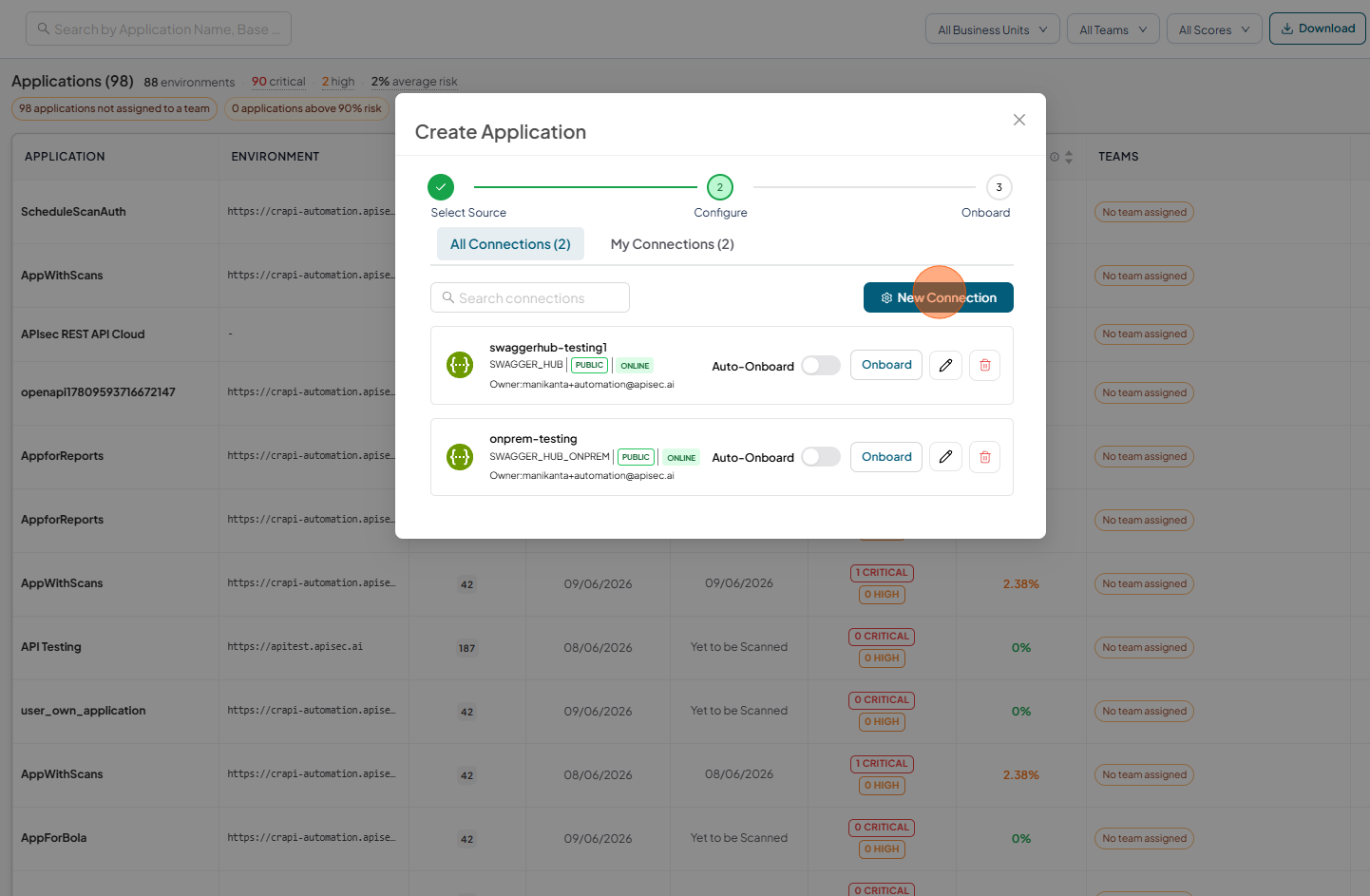The height and width of the screenshot is (896, 1370).
Task: Switch to All Connections (2) tab
Action: click(510, 244)
